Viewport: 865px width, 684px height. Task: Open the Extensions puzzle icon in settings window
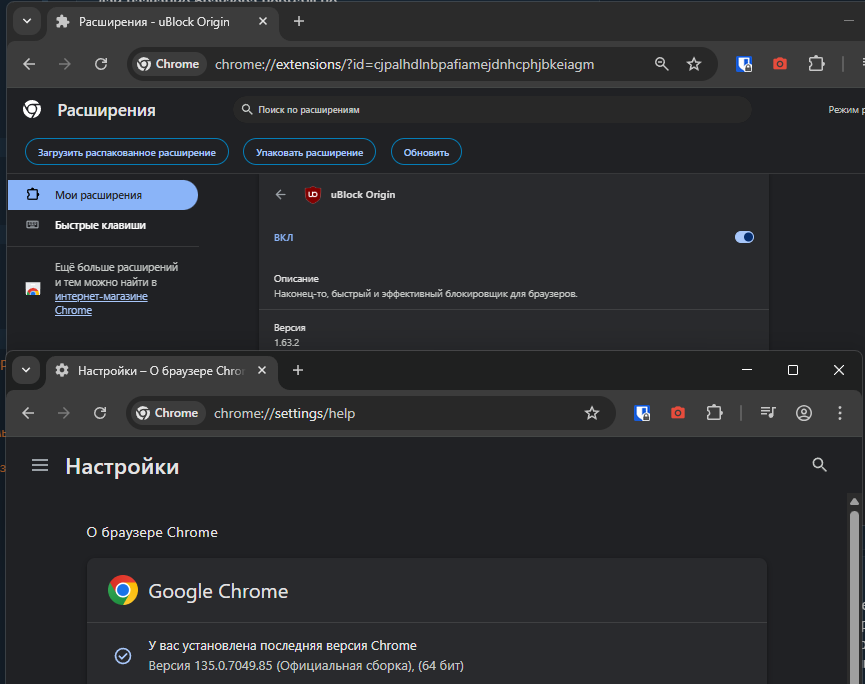[713, 413]
